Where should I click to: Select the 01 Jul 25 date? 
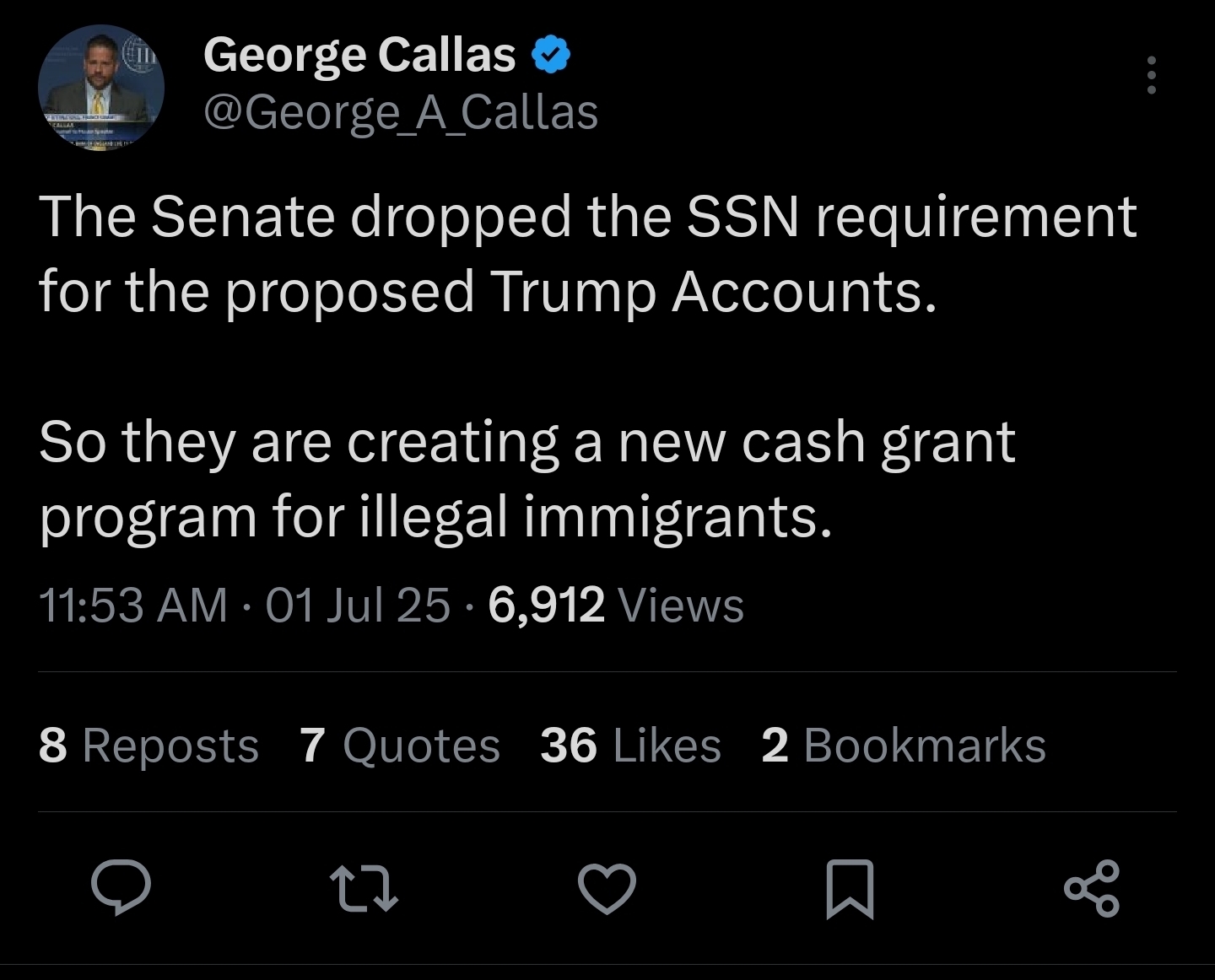point(358,605)
